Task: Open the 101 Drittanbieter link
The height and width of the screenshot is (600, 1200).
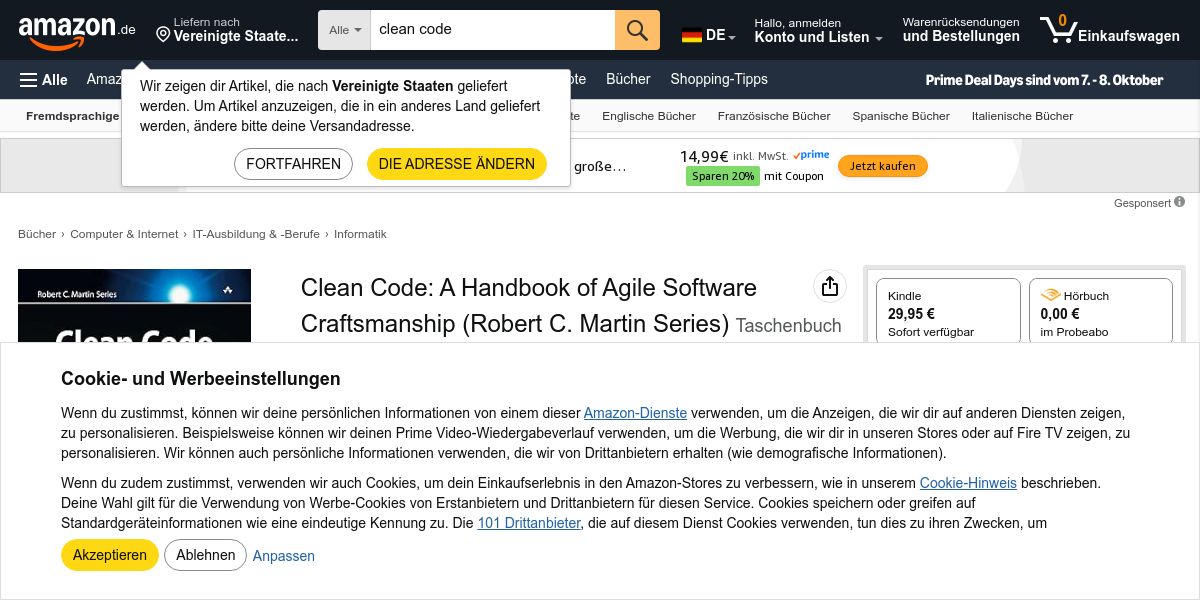Action: pos(529,523)
